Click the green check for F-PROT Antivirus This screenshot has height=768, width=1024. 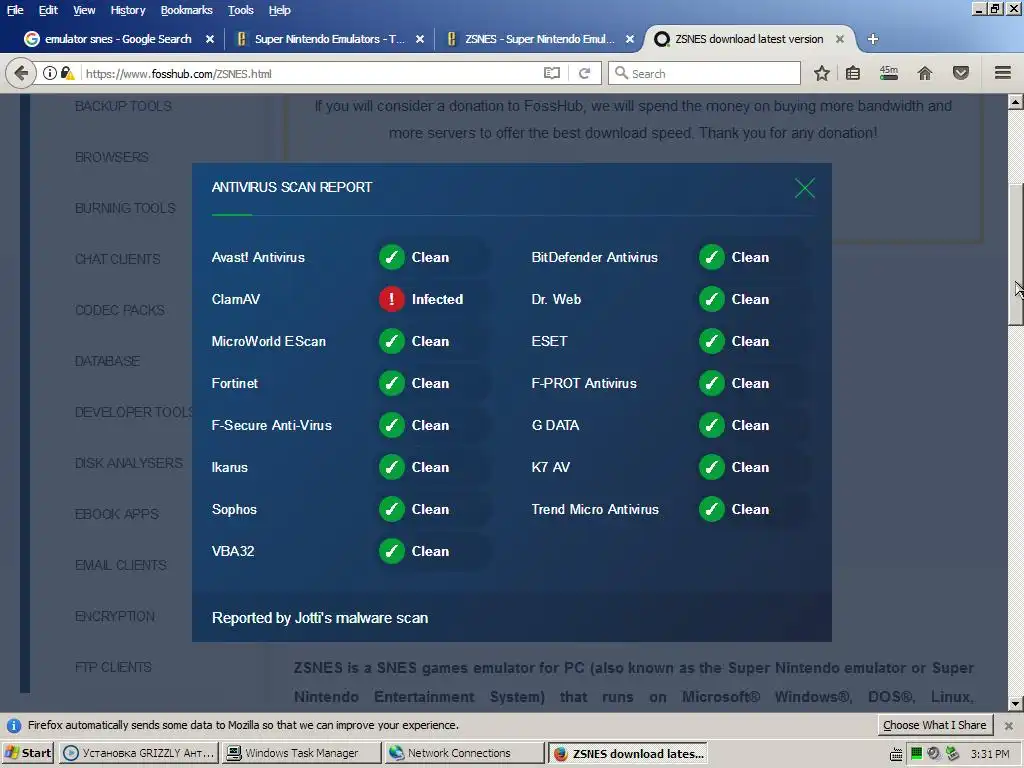tap(712, 383)
